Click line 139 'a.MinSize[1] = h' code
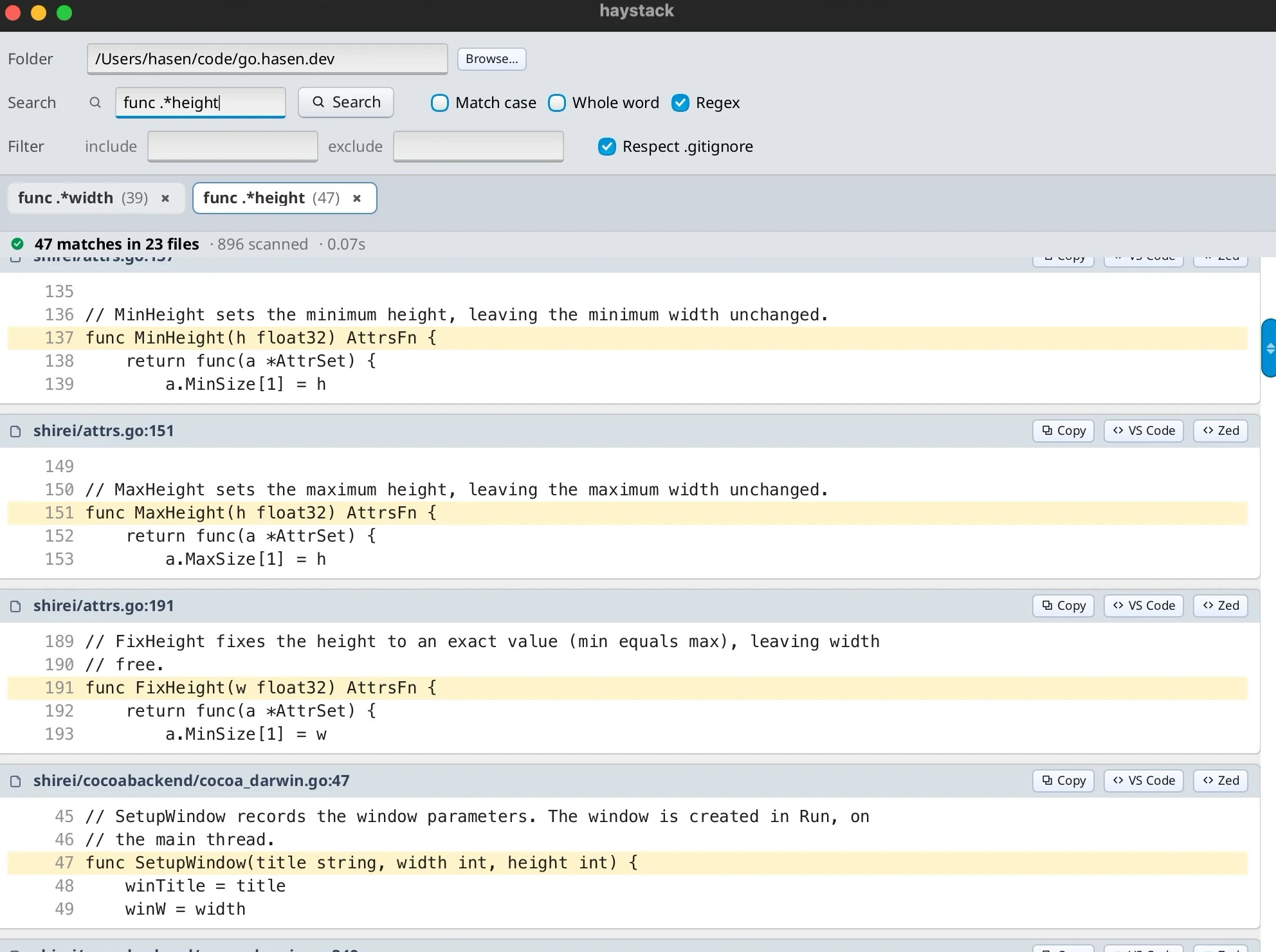 click(246, 385)
